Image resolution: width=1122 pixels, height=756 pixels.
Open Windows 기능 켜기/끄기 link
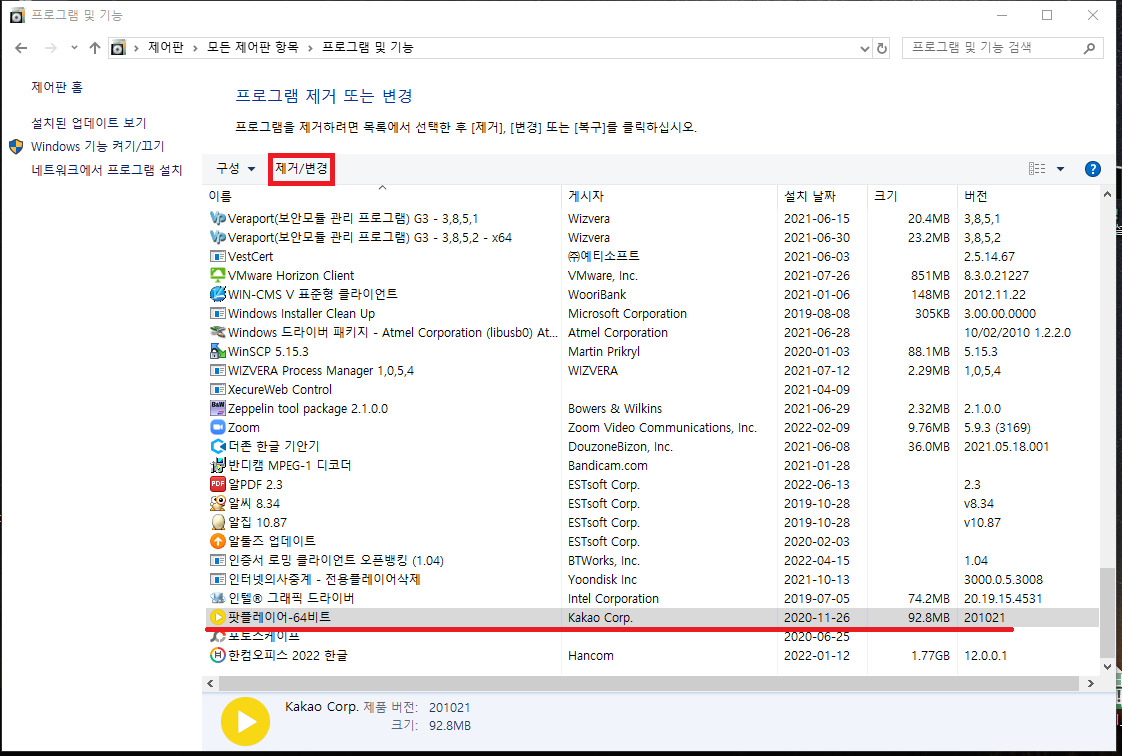(97, 147)
